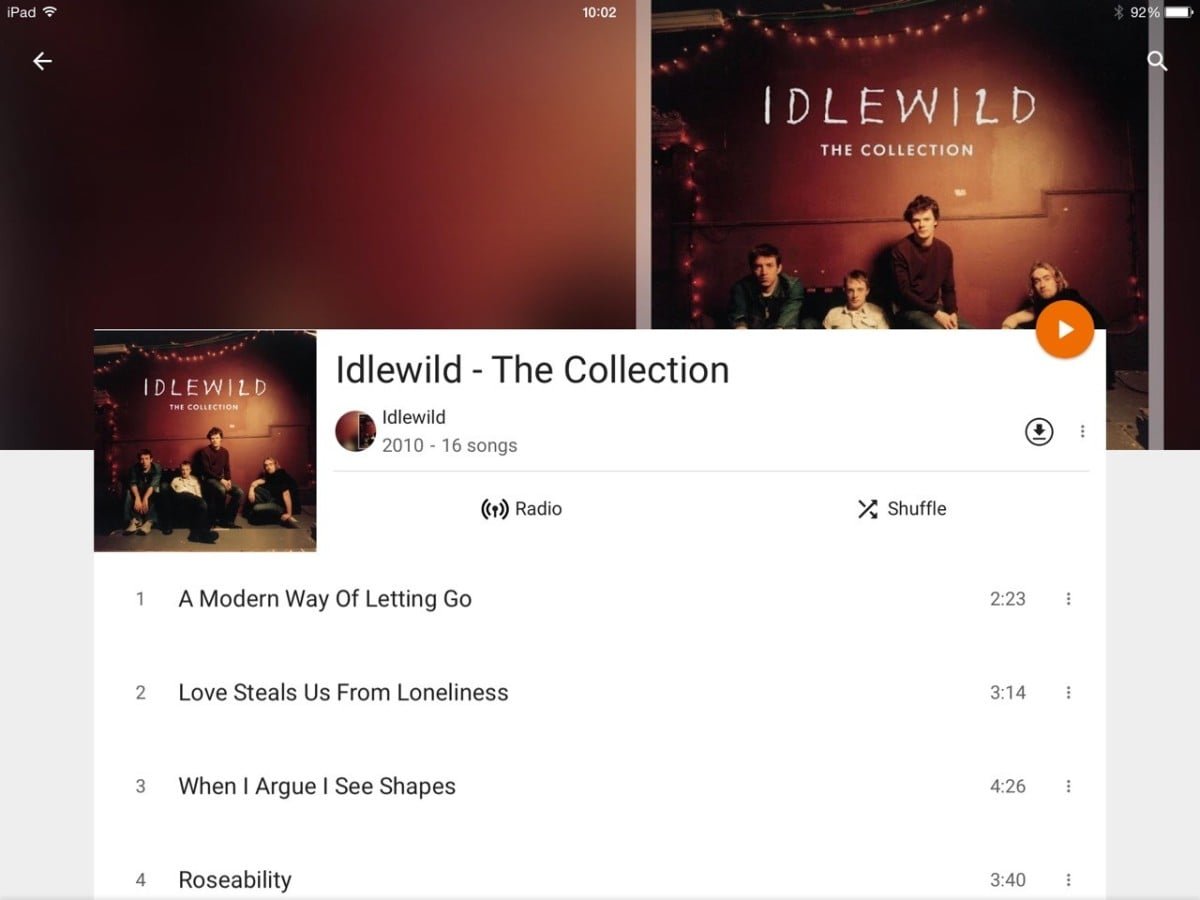Open the Idlewild artist avatar
The image size is (1200, 900).
tap(355, 431)
